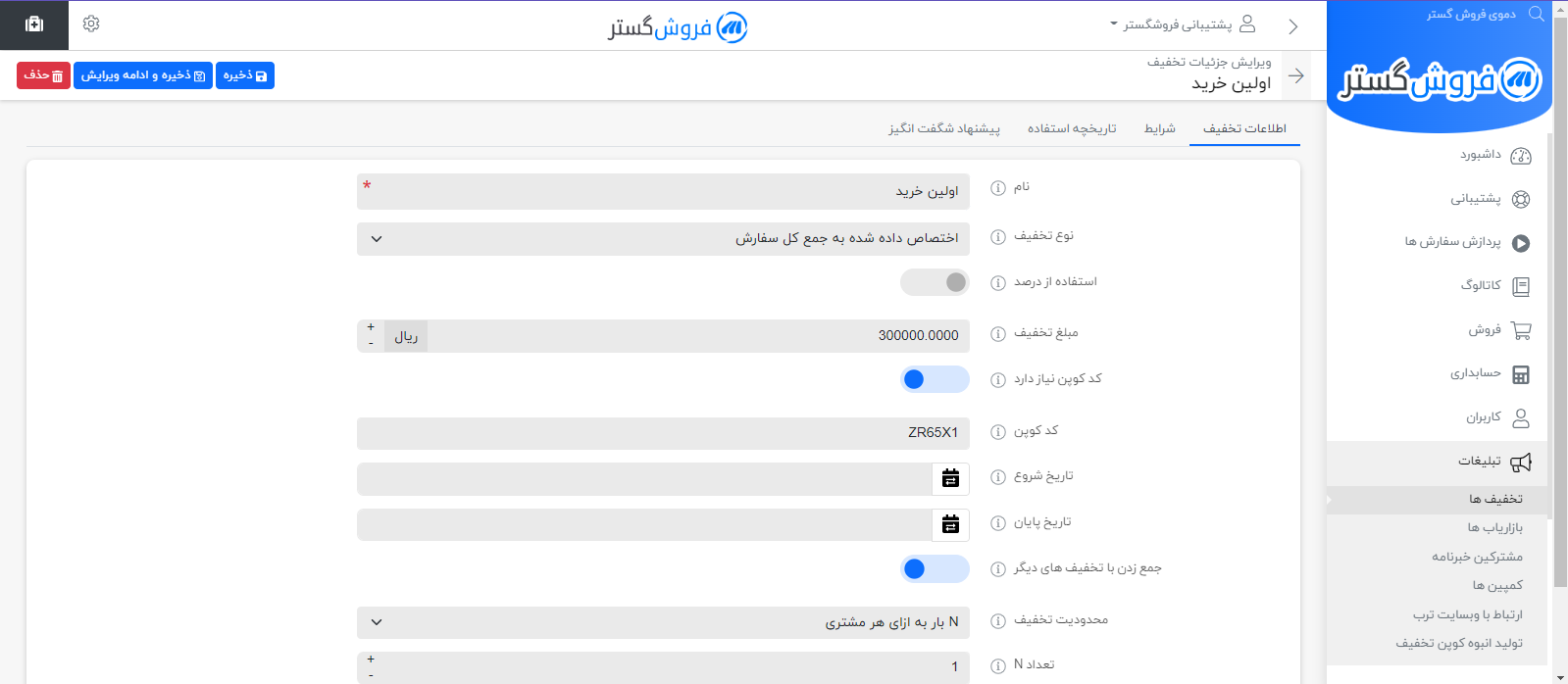Click the user profile icon in header

click(x=1247, y=24)
